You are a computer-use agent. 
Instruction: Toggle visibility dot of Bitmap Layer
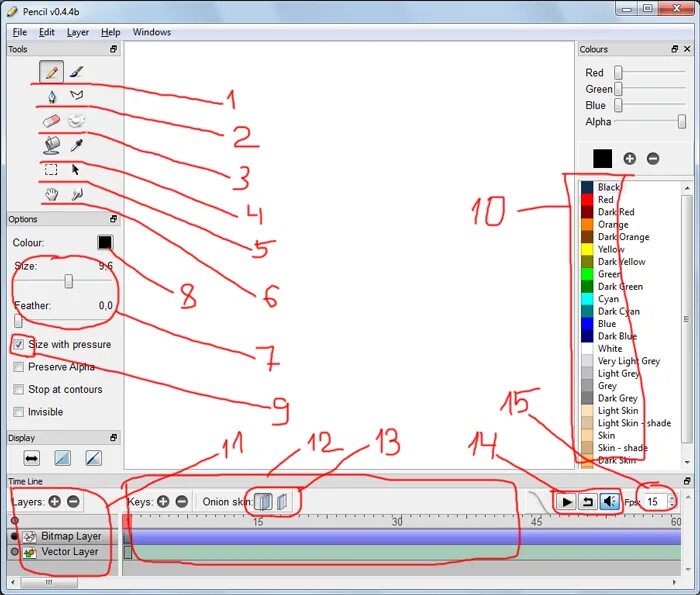(x=14, y=536)
